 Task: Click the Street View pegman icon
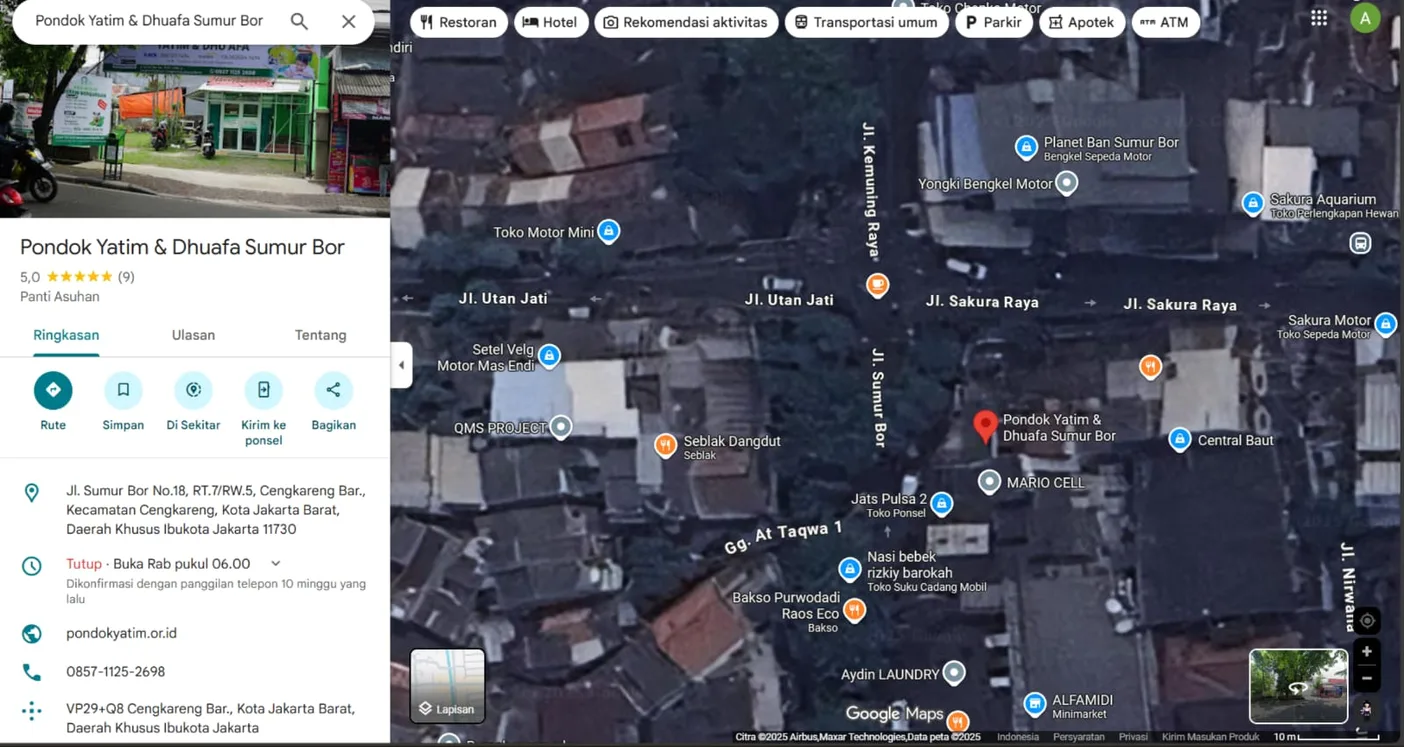1367,710
